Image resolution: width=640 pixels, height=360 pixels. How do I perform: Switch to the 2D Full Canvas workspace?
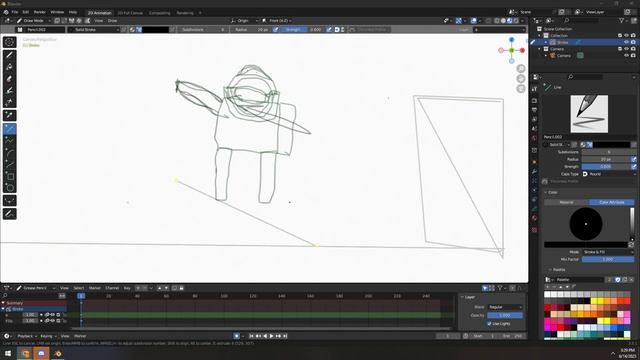pos(130,13)
